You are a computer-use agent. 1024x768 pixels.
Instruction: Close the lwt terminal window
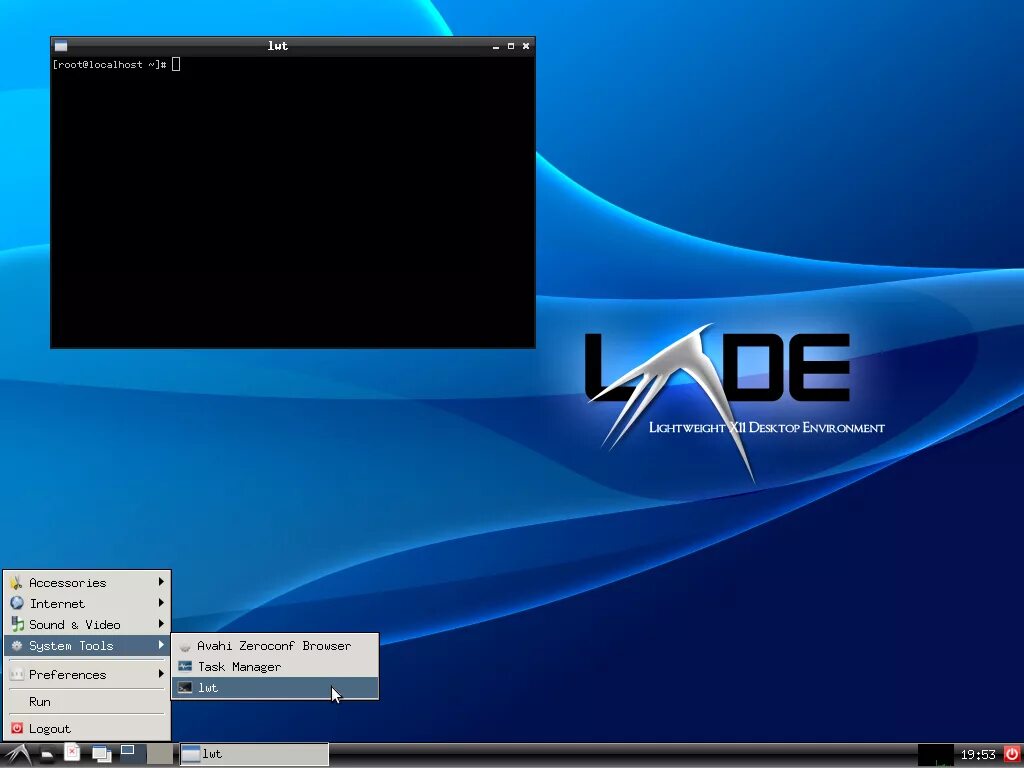(x=526, y=46)
